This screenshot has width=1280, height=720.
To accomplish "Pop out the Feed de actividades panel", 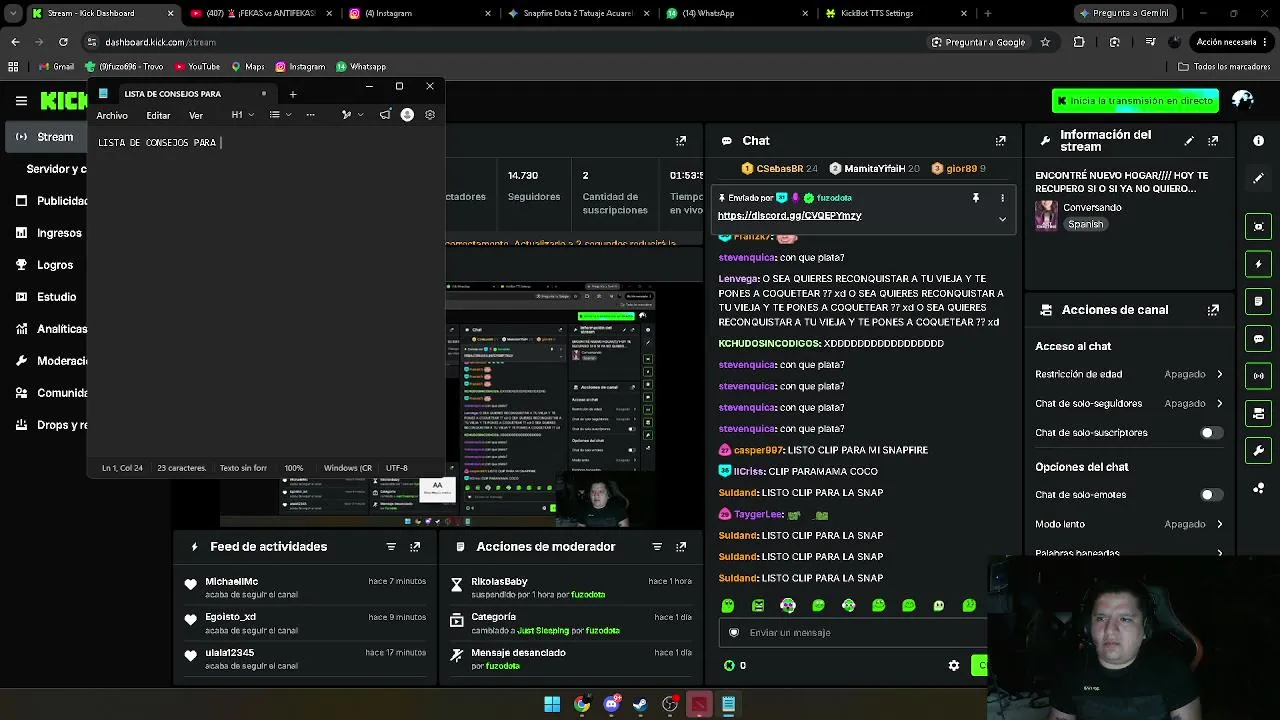I will tap(415, 547).
